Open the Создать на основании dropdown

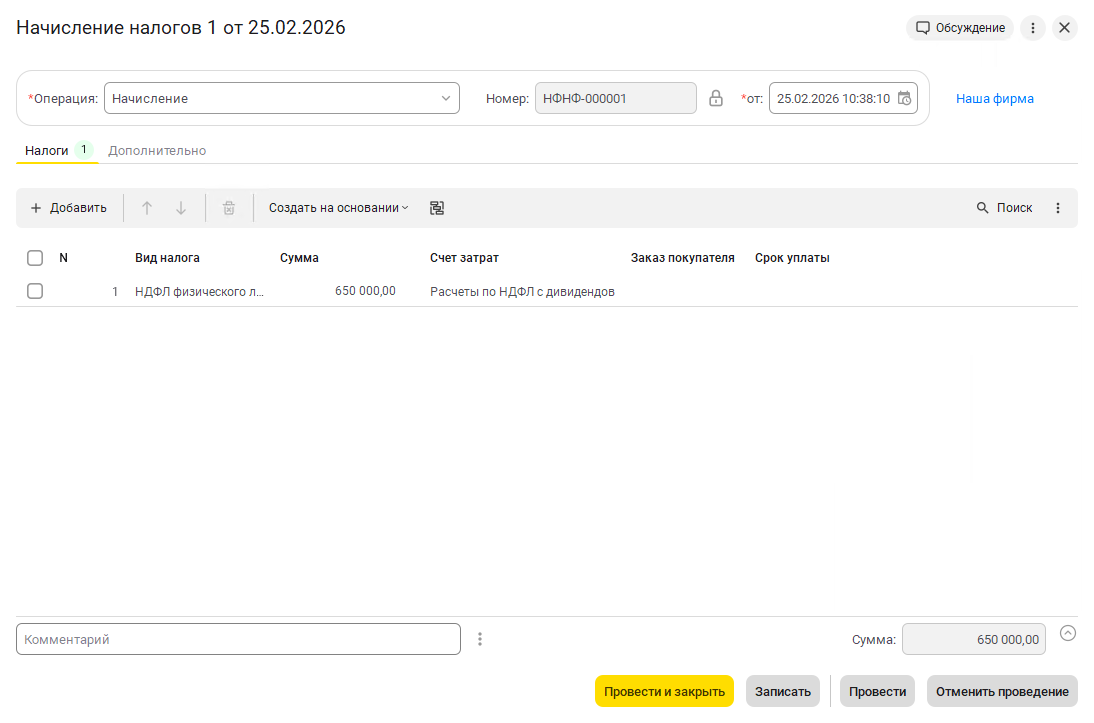[338, 208]
